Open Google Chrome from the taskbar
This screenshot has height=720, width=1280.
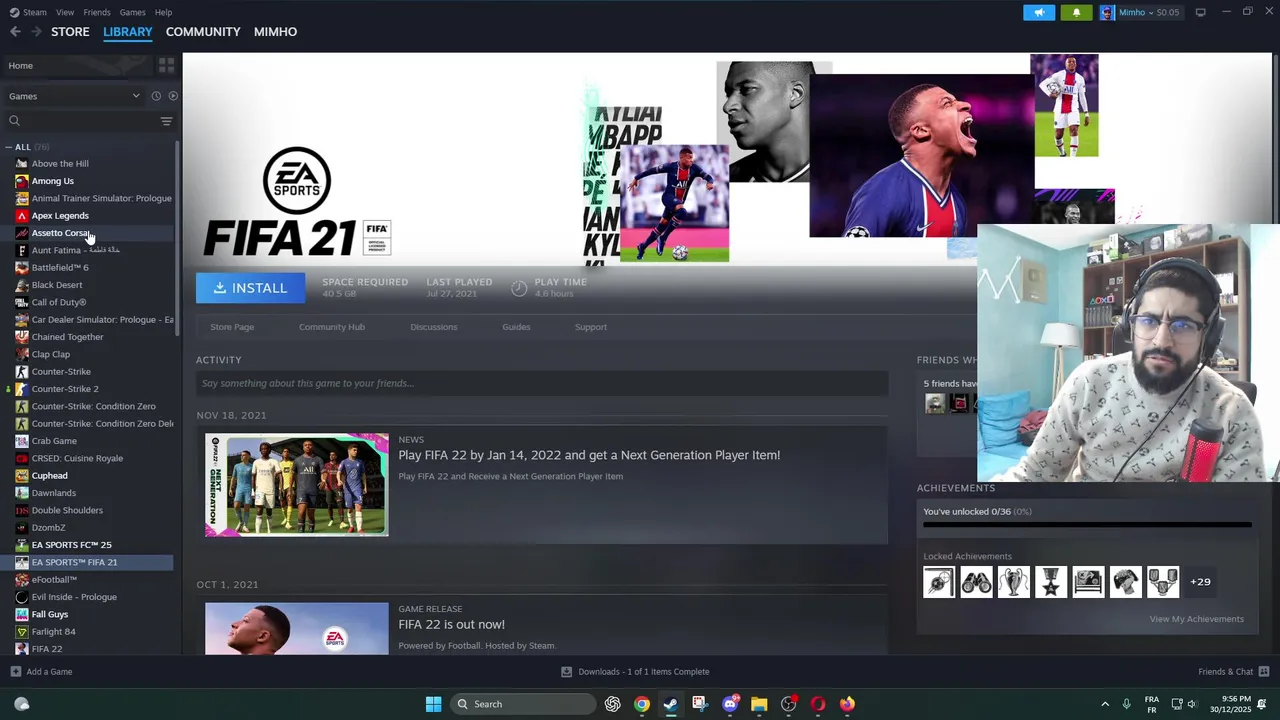[642, 704]
